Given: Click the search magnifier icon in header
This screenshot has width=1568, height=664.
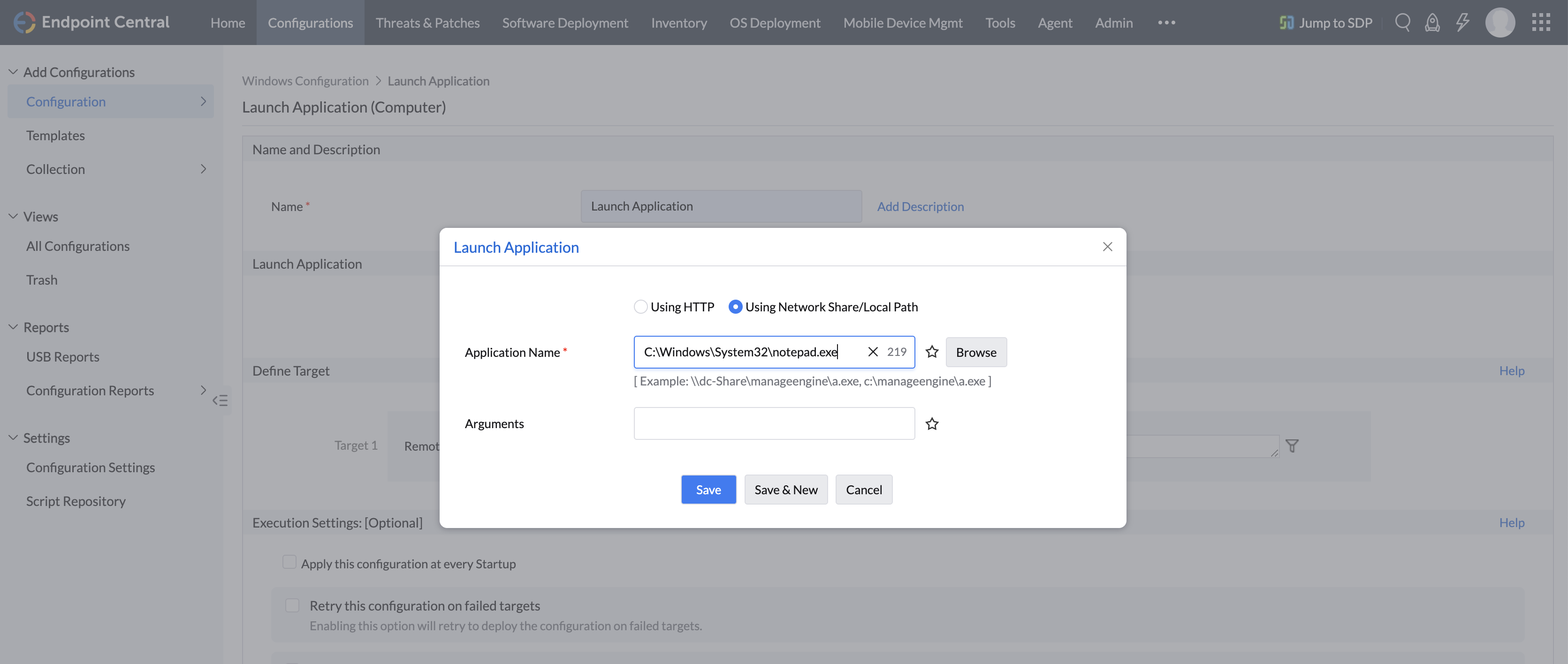Looking at the screenshot, I should (1402, 23).
